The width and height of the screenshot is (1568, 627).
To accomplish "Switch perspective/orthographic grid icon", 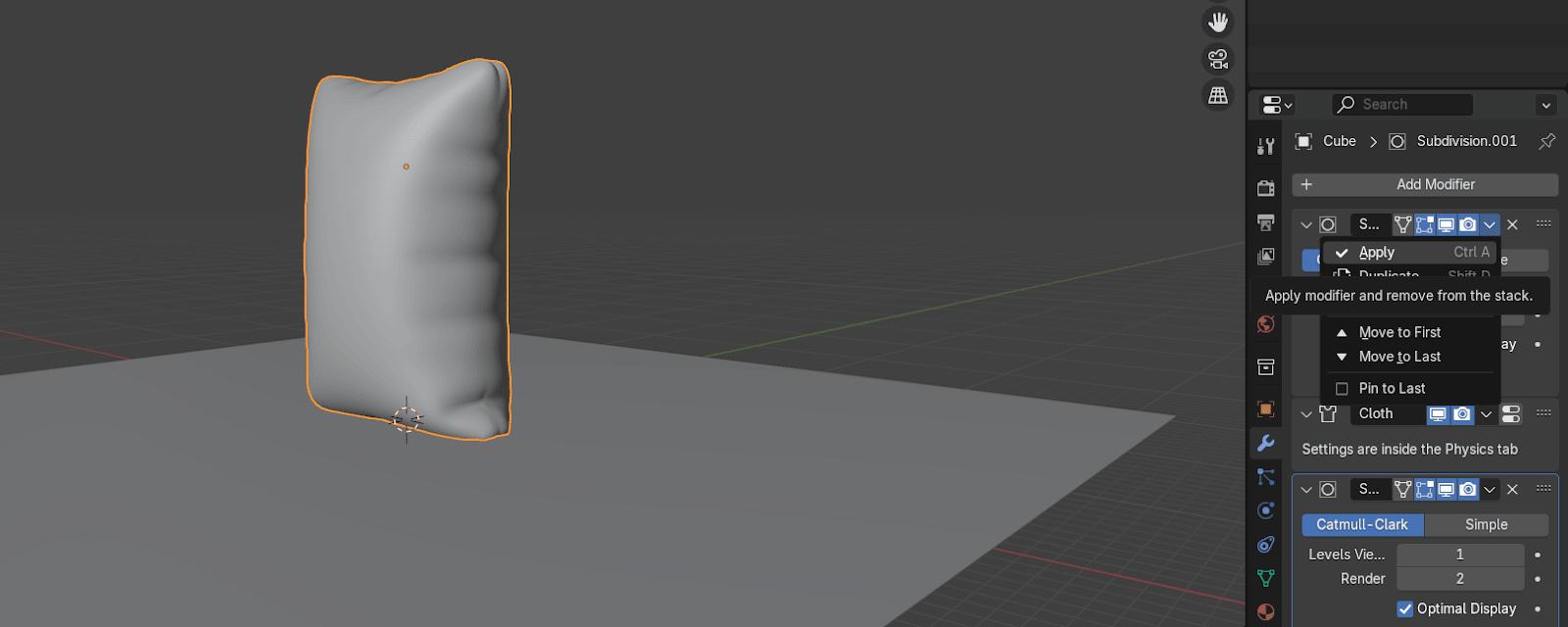I will pos(1218,95).
